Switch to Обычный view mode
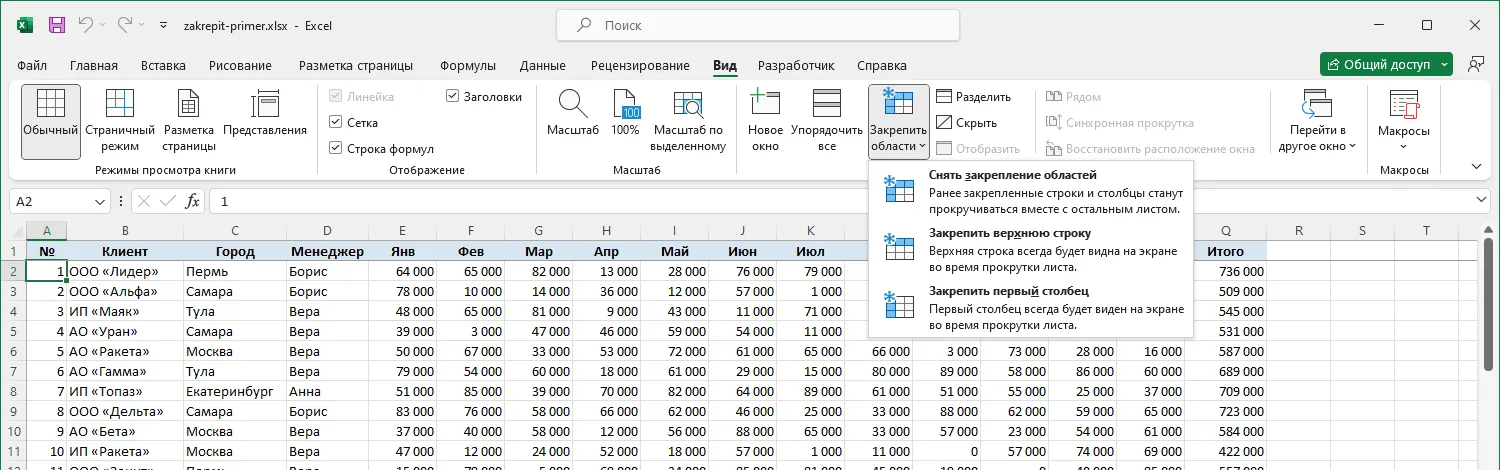Screen dimensions: 1500x470 pos(51,121)
